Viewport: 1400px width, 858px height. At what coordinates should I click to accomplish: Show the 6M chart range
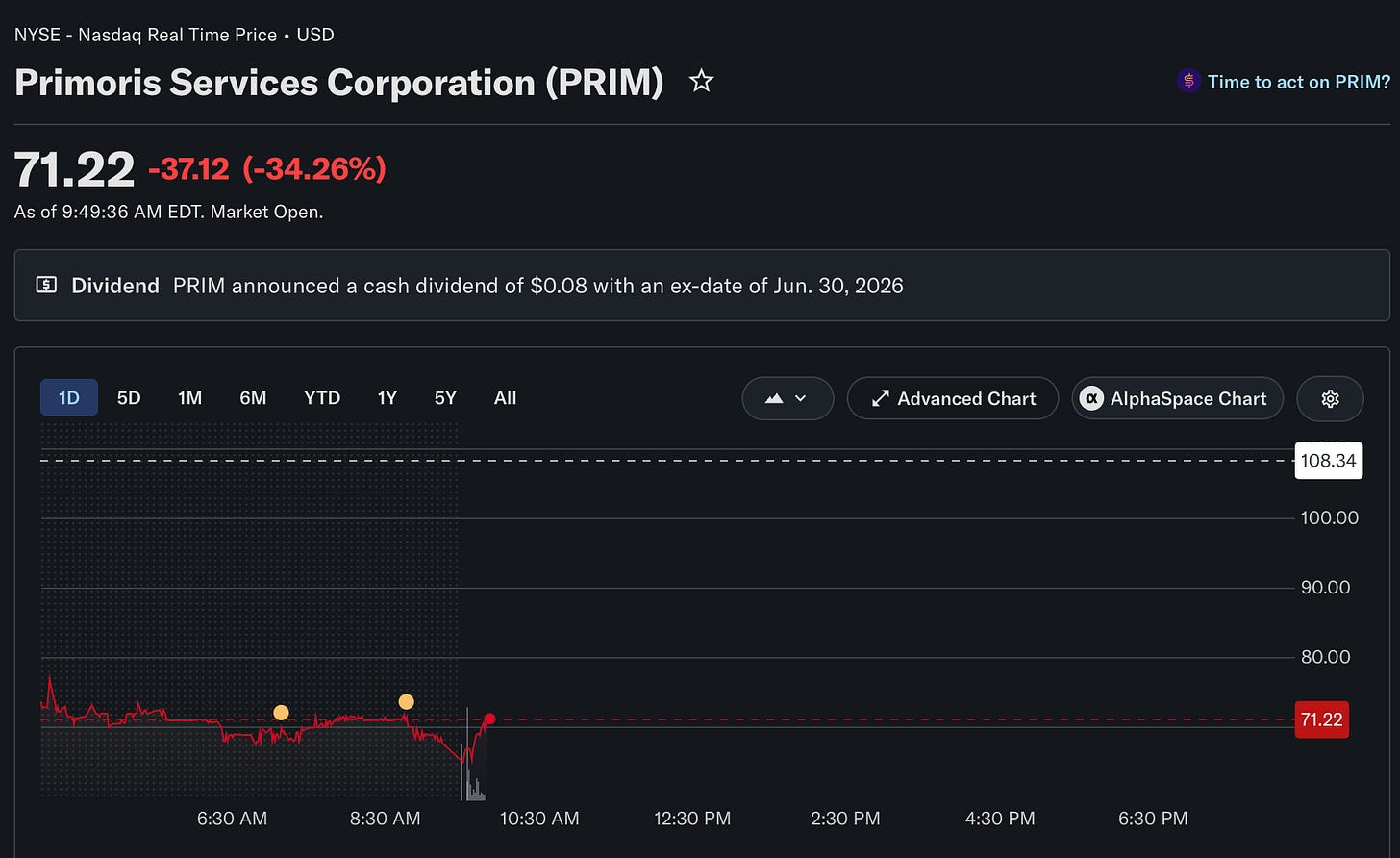(253, 398)
